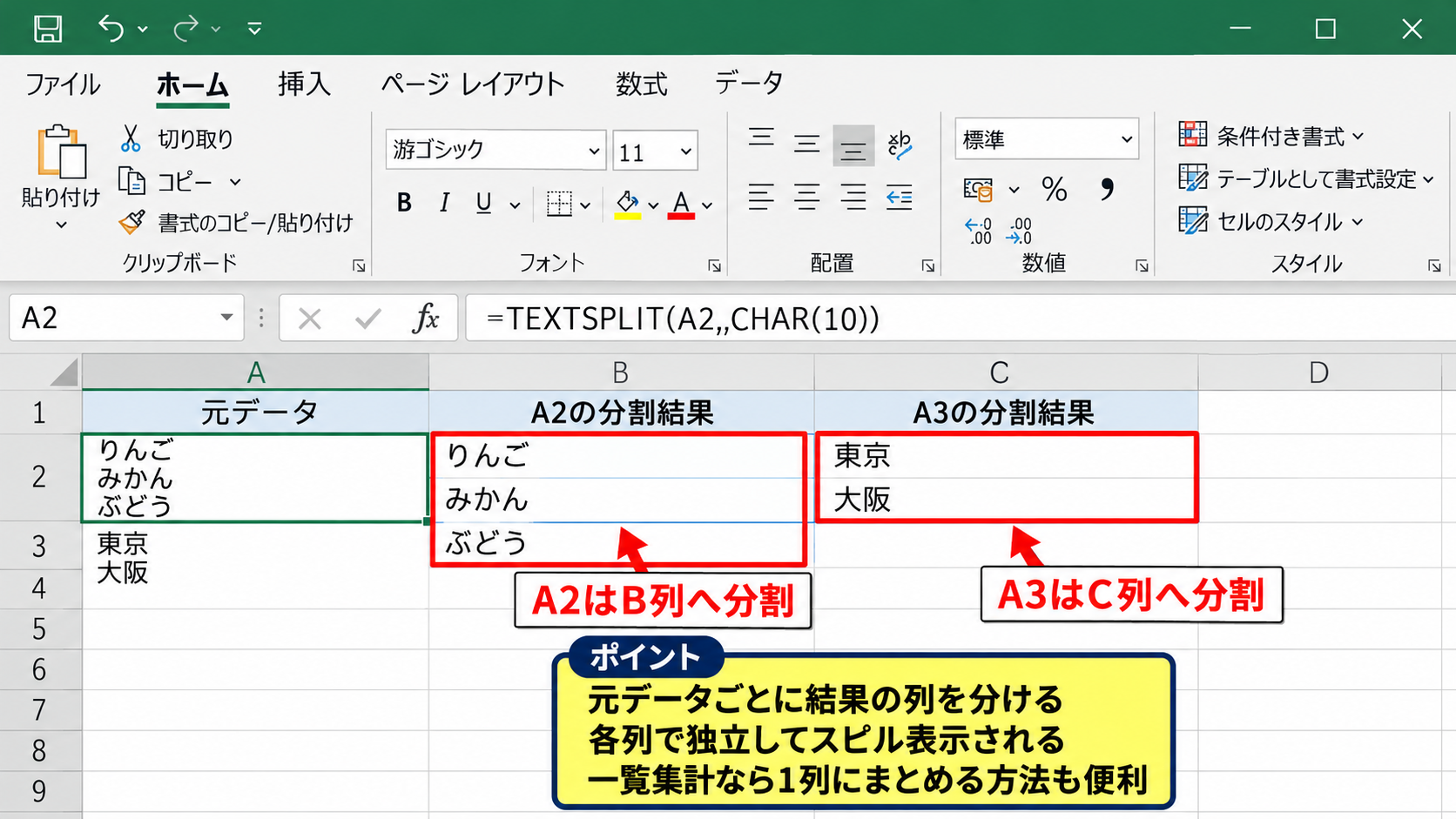Open the font size 11 dropdown
The height and width of the screenshot is (819, 1456).
click(686, 151)
